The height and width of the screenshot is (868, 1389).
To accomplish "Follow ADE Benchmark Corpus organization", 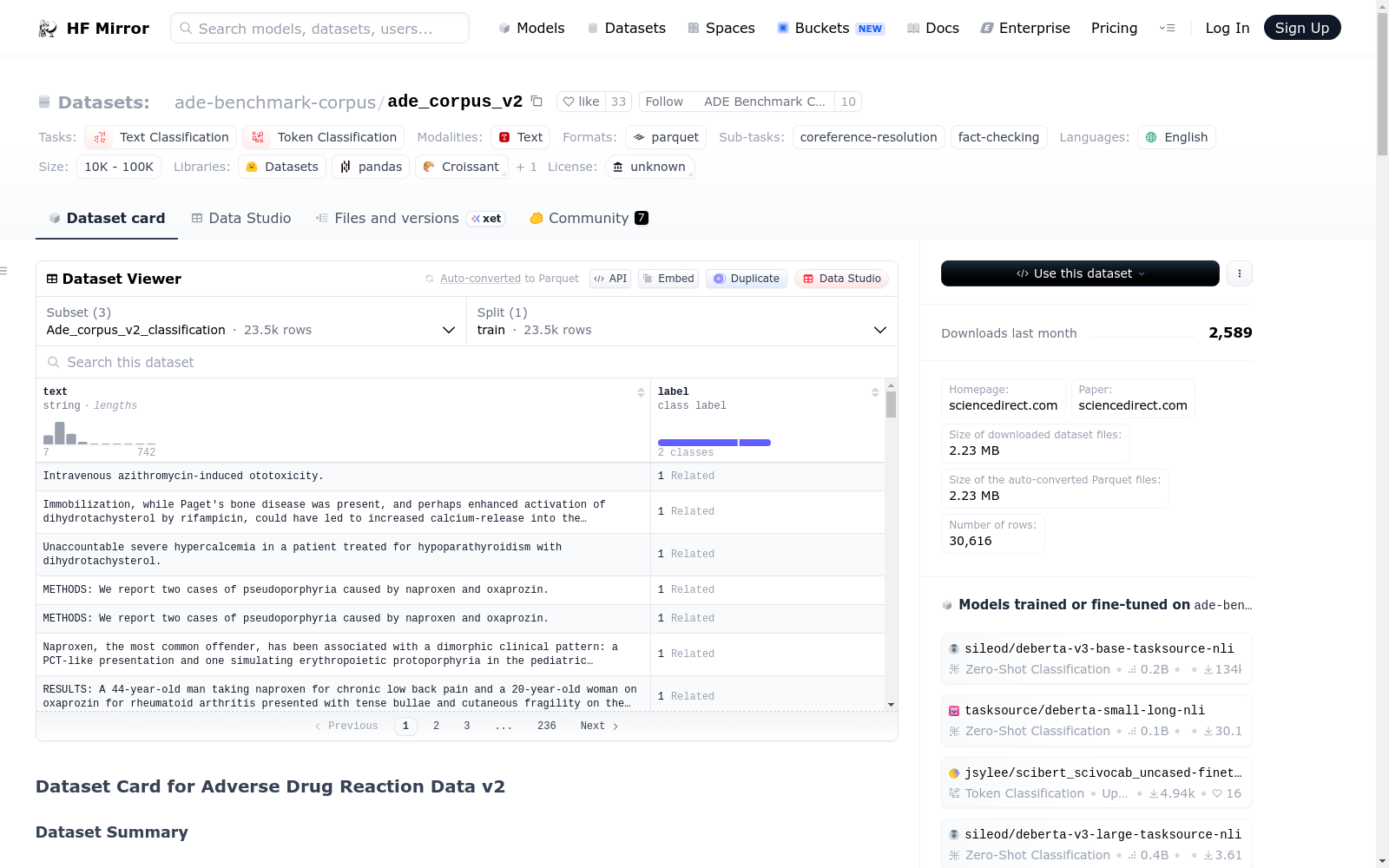I will click(x=736, y=102).
